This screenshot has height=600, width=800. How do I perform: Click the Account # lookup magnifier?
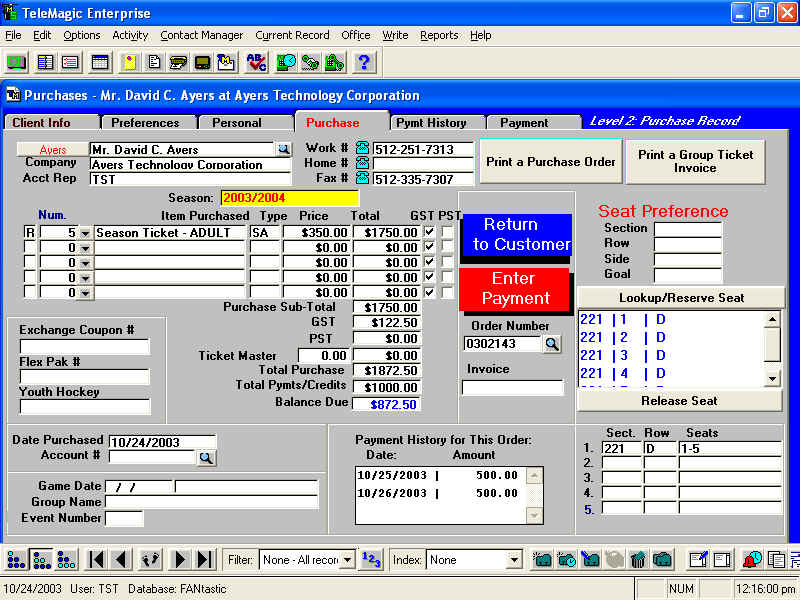click(x=206, y=458)
